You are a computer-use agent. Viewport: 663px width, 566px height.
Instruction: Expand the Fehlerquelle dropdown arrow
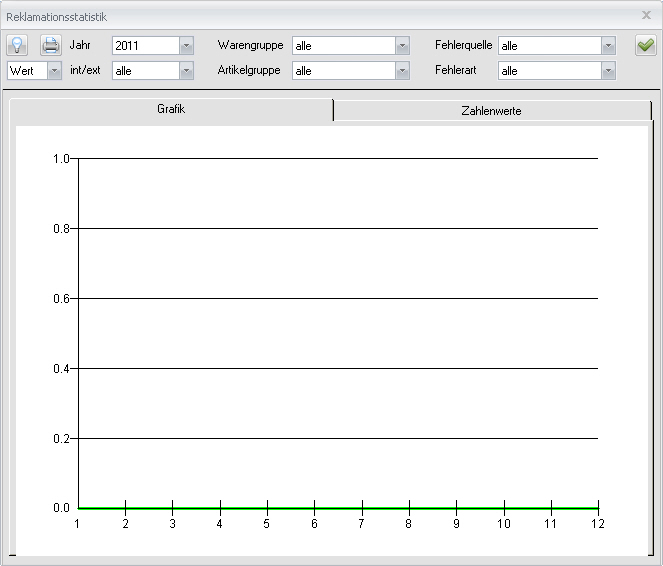coord(608,46)
